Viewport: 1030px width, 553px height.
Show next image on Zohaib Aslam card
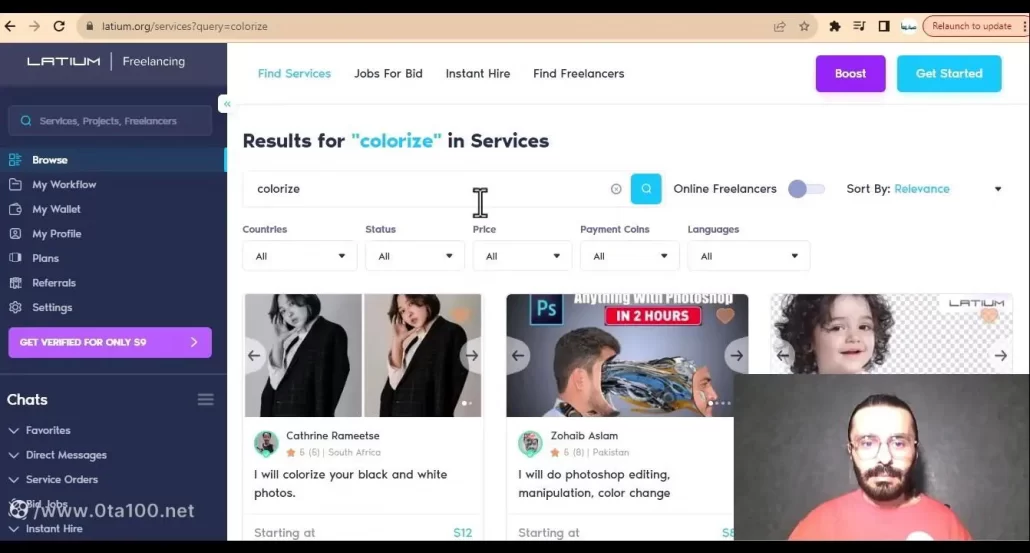pyautogui.click(x=736, y=355)
